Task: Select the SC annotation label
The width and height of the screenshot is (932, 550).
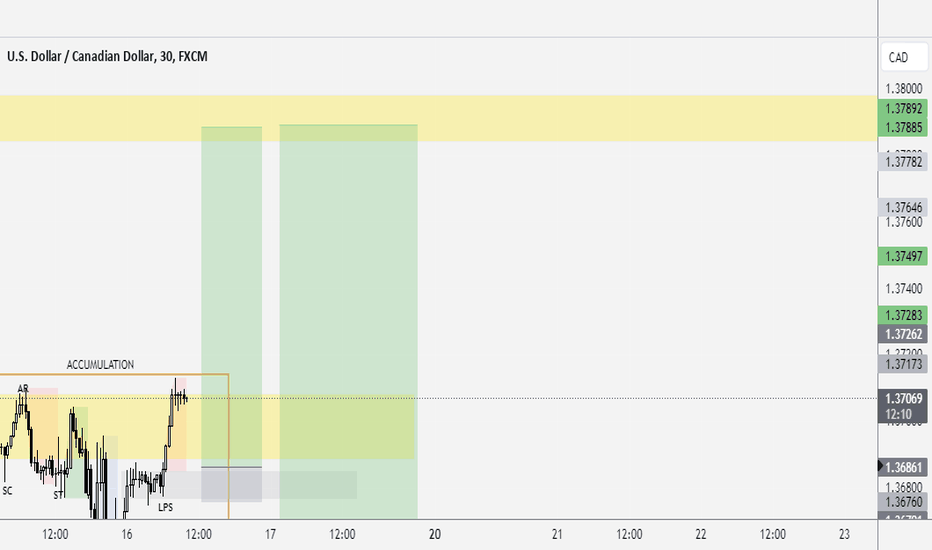Action: pos(7,491)
